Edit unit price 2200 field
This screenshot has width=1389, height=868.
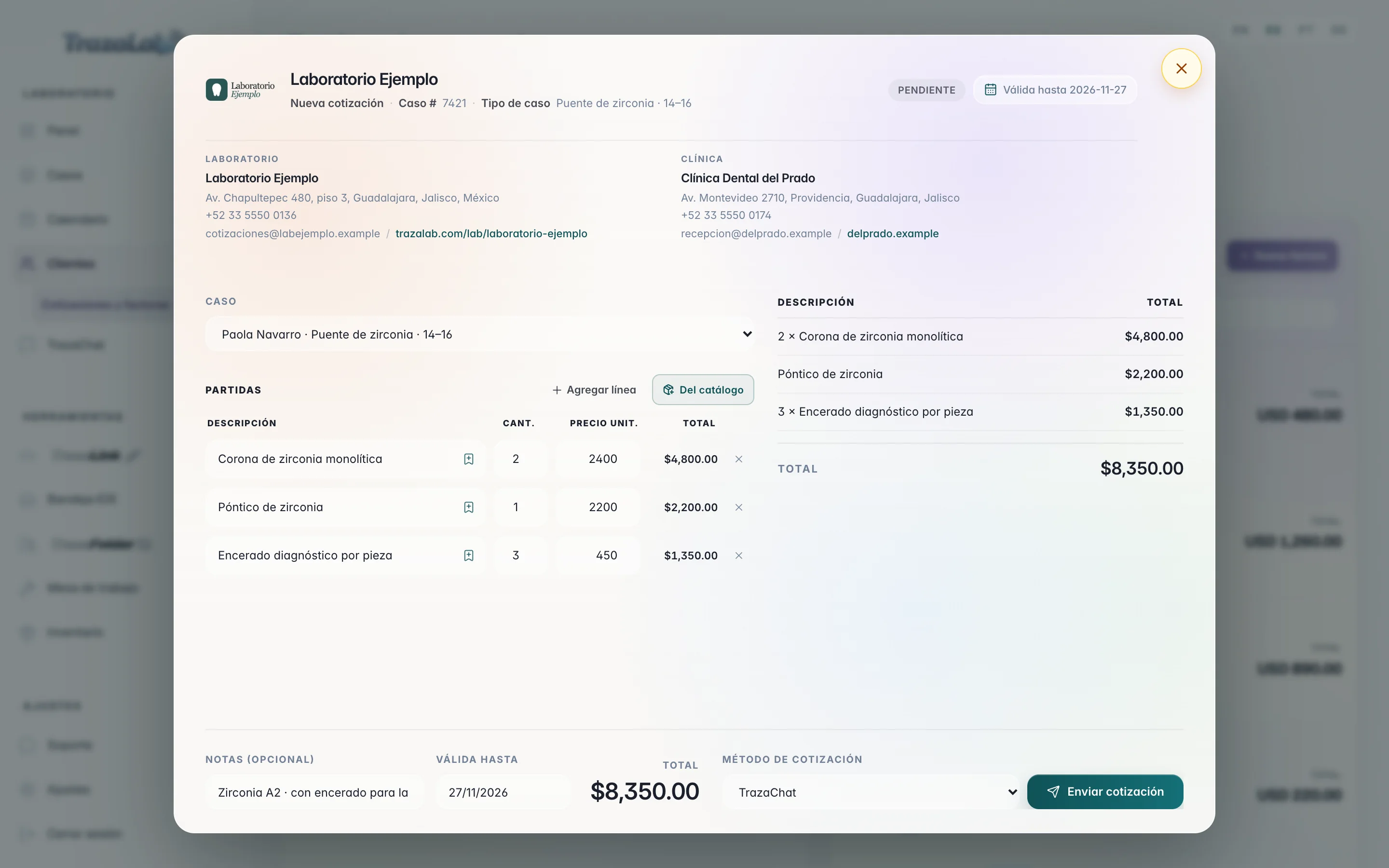tap(598, 507)
